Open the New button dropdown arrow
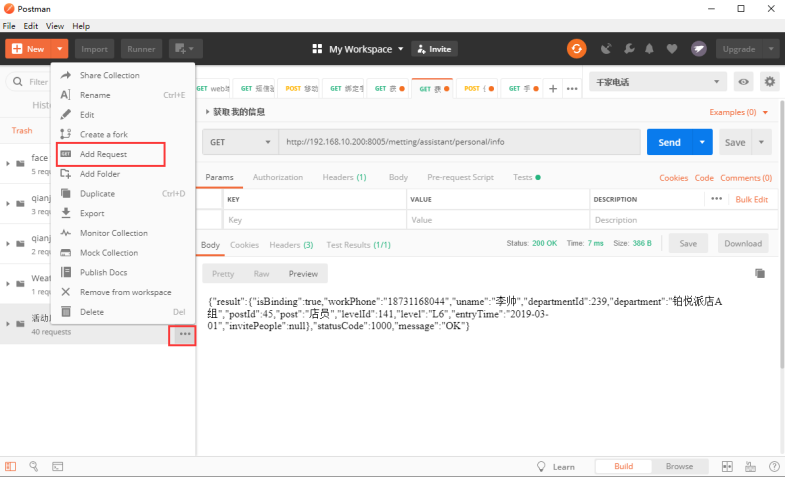 tap(59, 49)
